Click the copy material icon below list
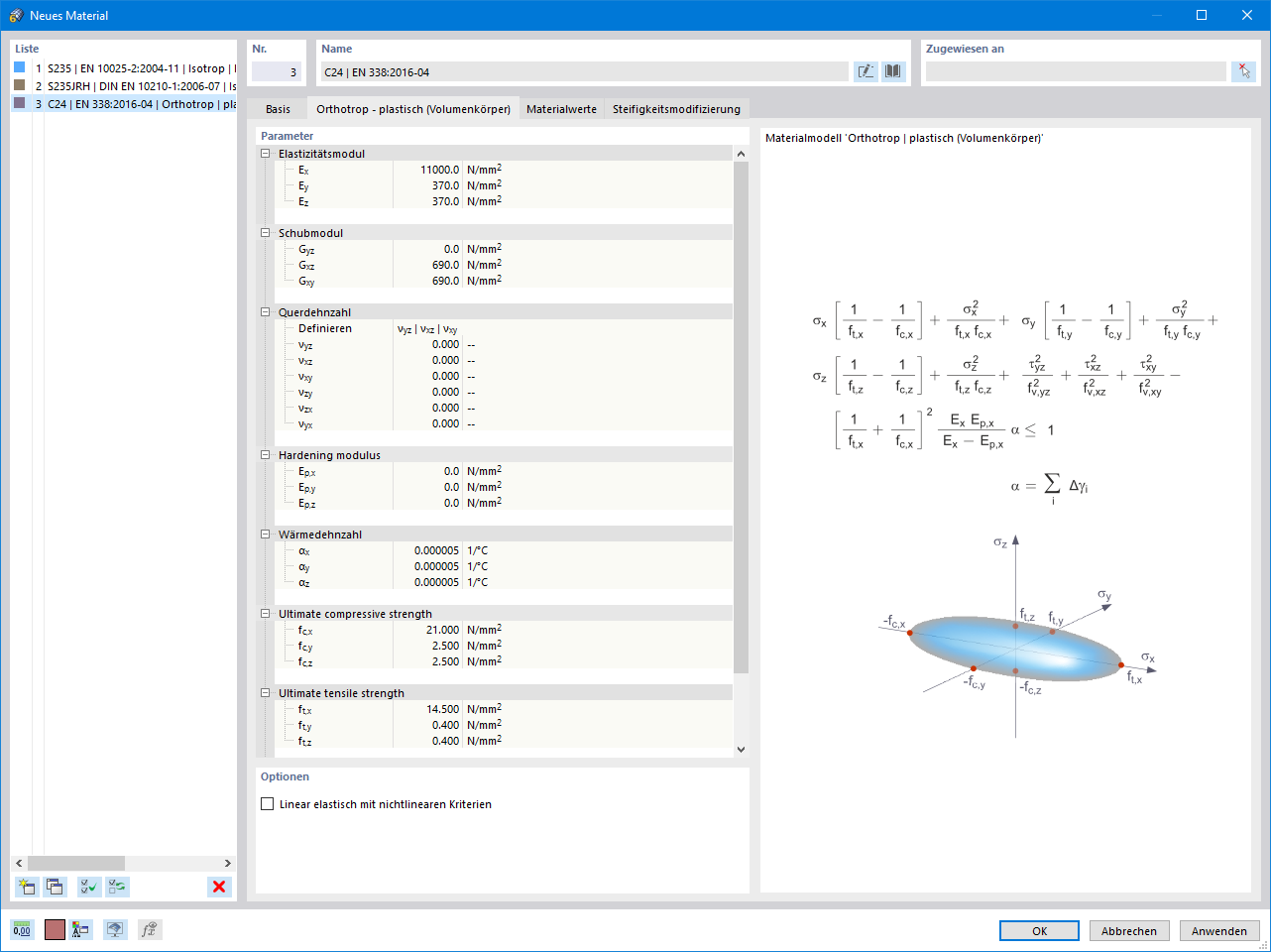The width and height of the screenshot is (1271, 952). pos(55,887)
